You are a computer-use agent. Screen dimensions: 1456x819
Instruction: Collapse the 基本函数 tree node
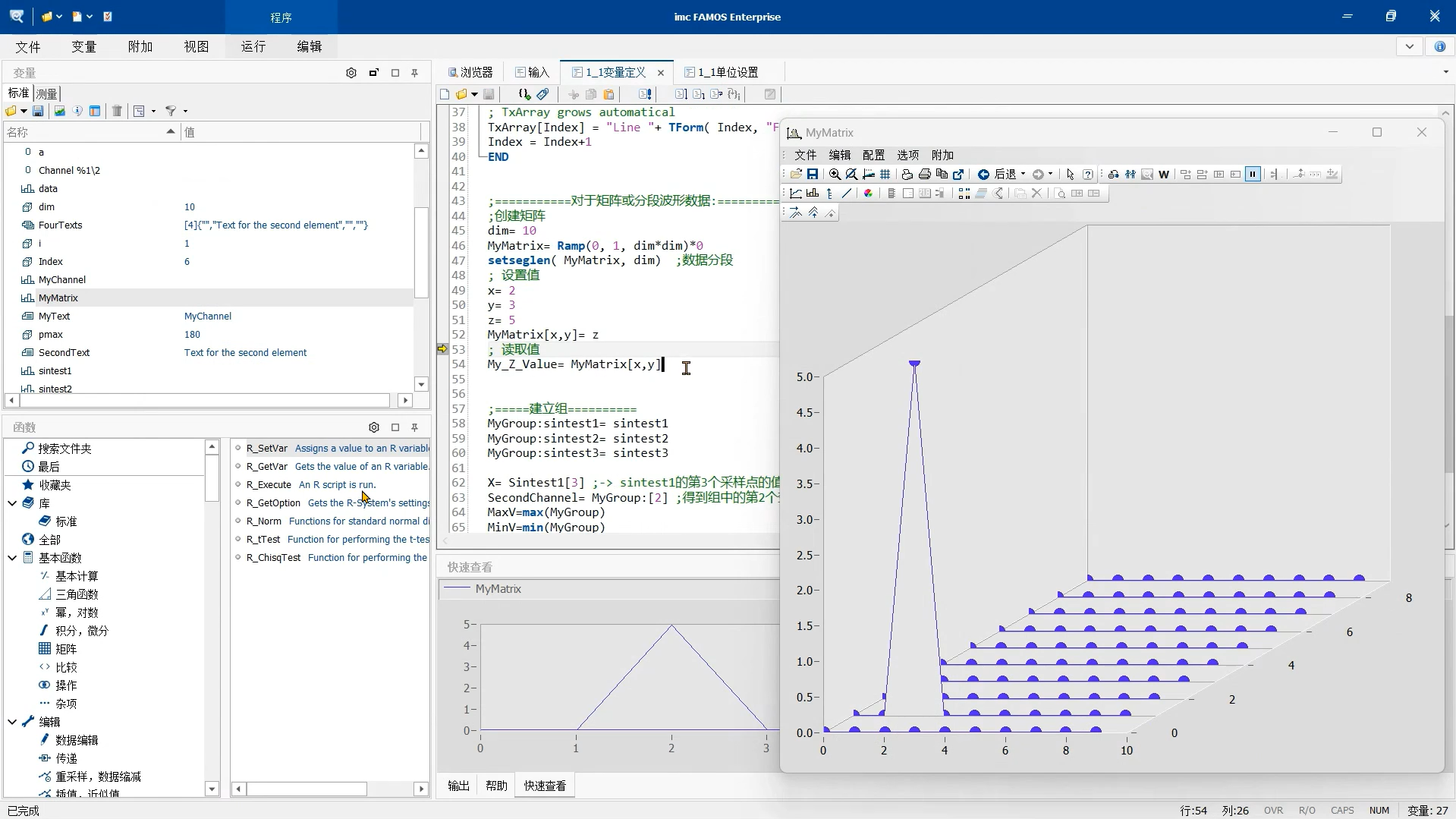pos(12,558)
